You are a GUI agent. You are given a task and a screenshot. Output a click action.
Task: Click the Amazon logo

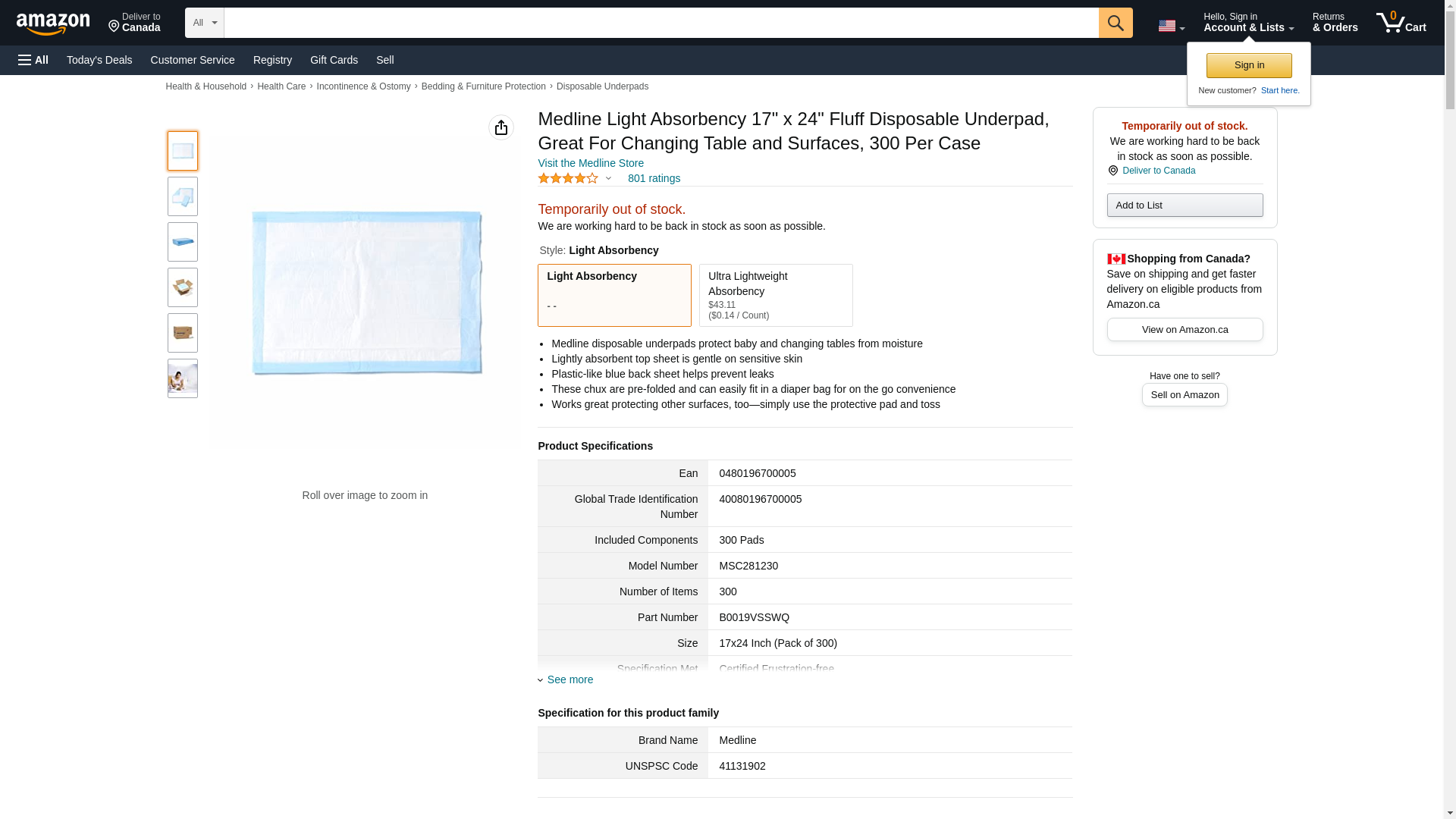[x=53, y=24]
